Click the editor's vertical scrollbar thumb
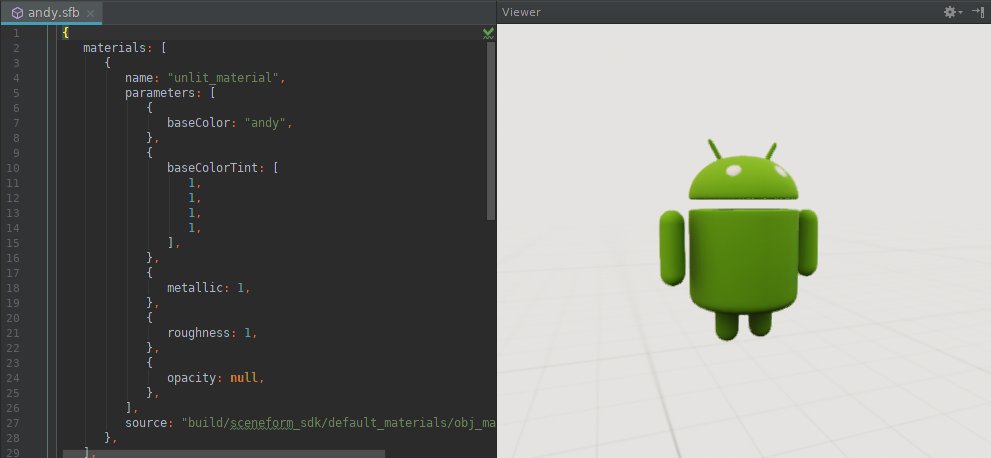Image resolution: width=991 pixels, height=458 pixels. [x=491, y=130]
